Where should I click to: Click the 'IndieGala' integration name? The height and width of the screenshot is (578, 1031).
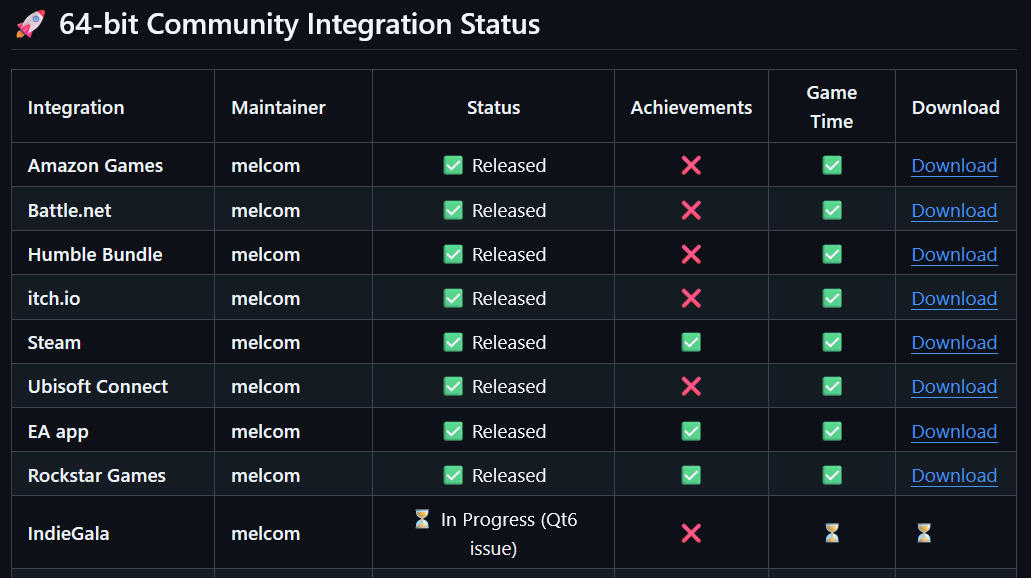(68, 533)
